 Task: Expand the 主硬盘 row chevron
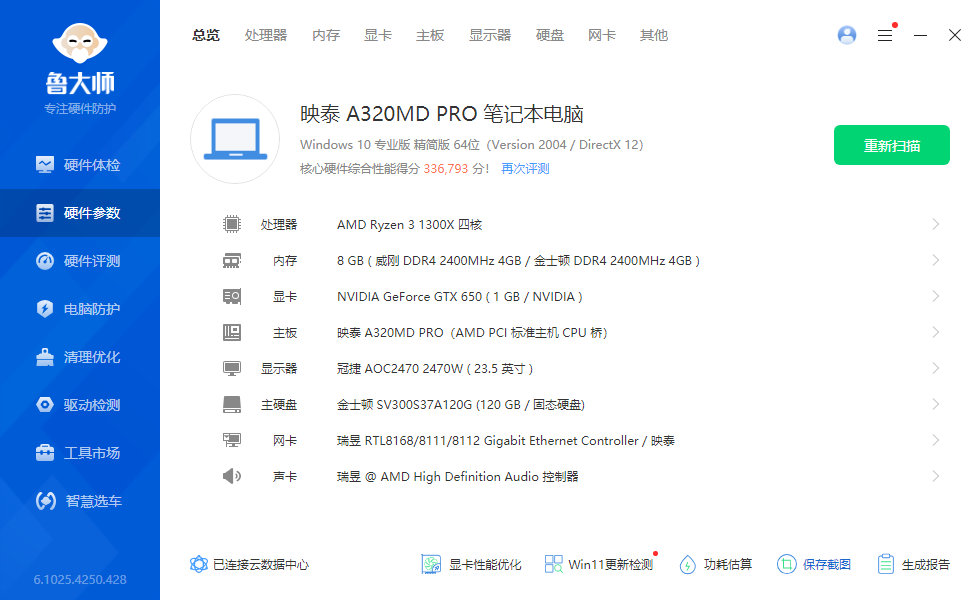coord(936,404)
